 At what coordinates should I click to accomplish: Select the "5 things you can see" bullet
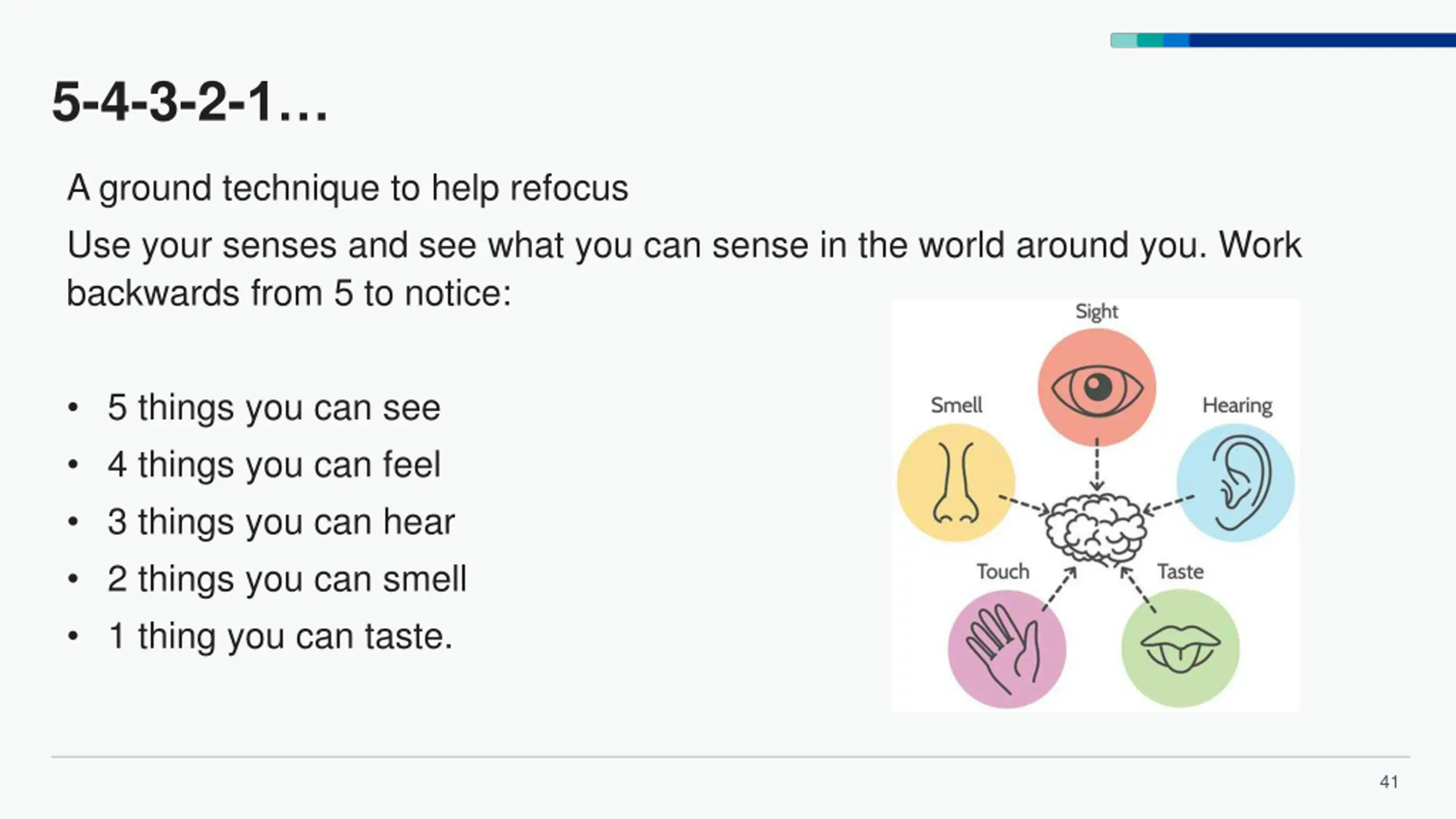pyautogui.click(x=274, y=408)
